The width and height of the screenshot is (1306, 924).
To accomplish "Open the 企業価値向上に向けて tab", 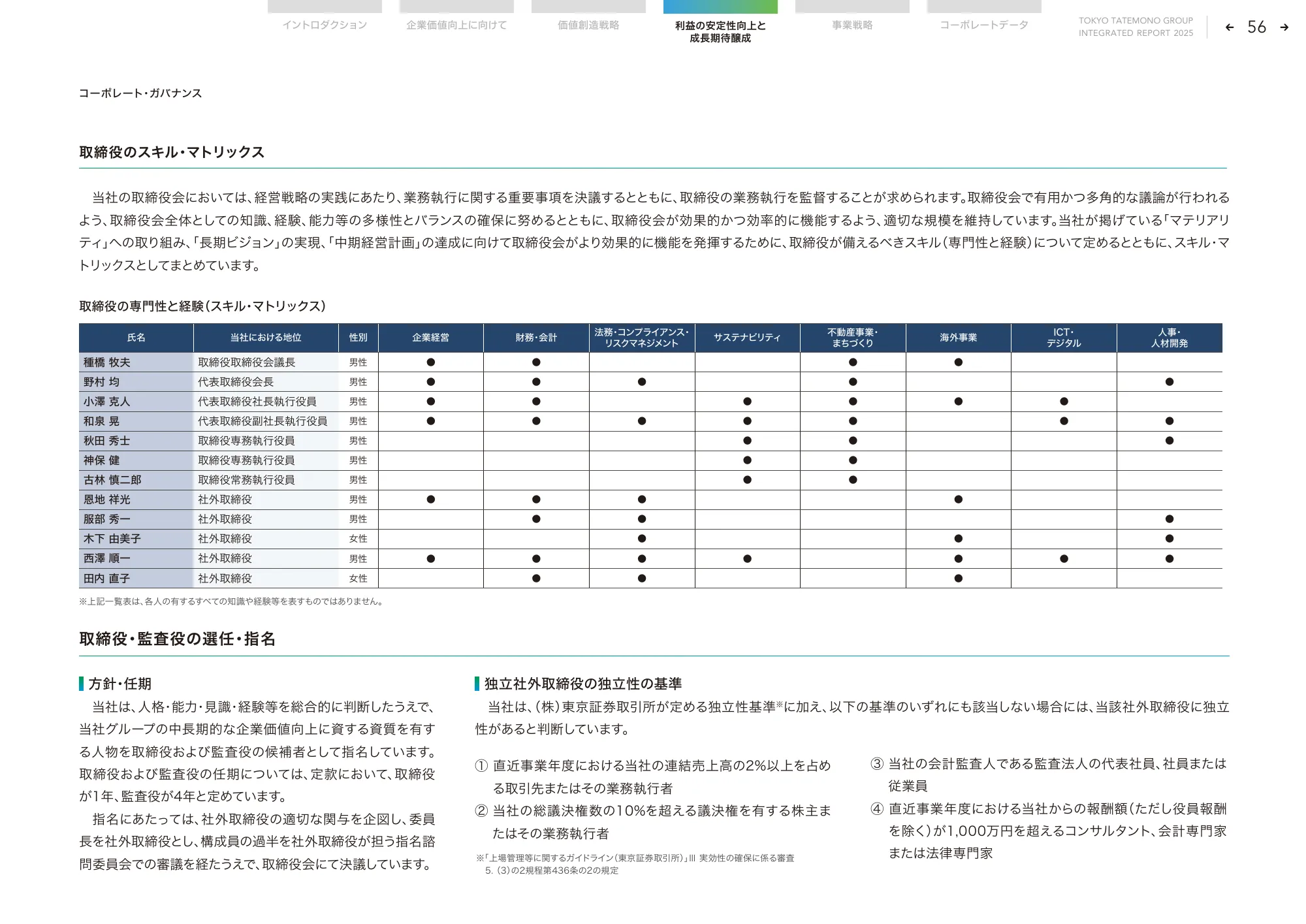I will click(456, 25).
